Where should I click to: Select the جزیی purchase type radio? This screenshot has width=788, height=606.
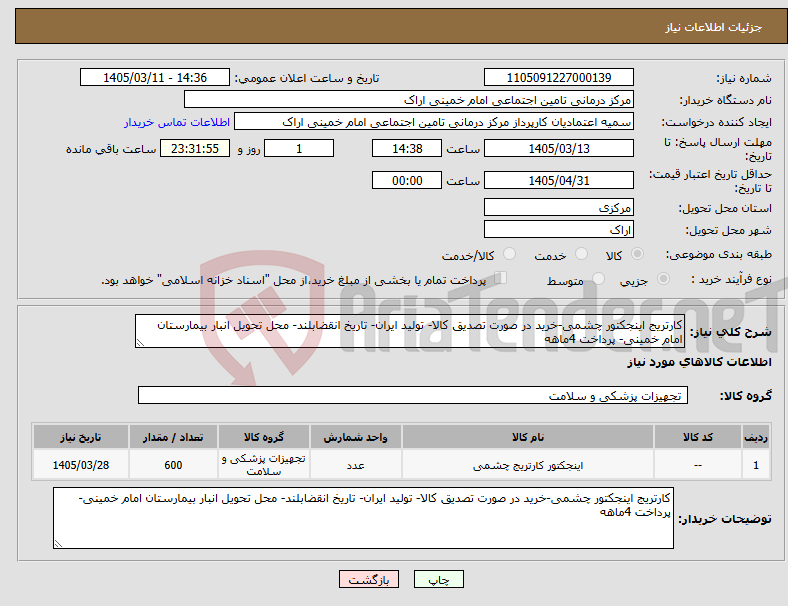[663, 279]
